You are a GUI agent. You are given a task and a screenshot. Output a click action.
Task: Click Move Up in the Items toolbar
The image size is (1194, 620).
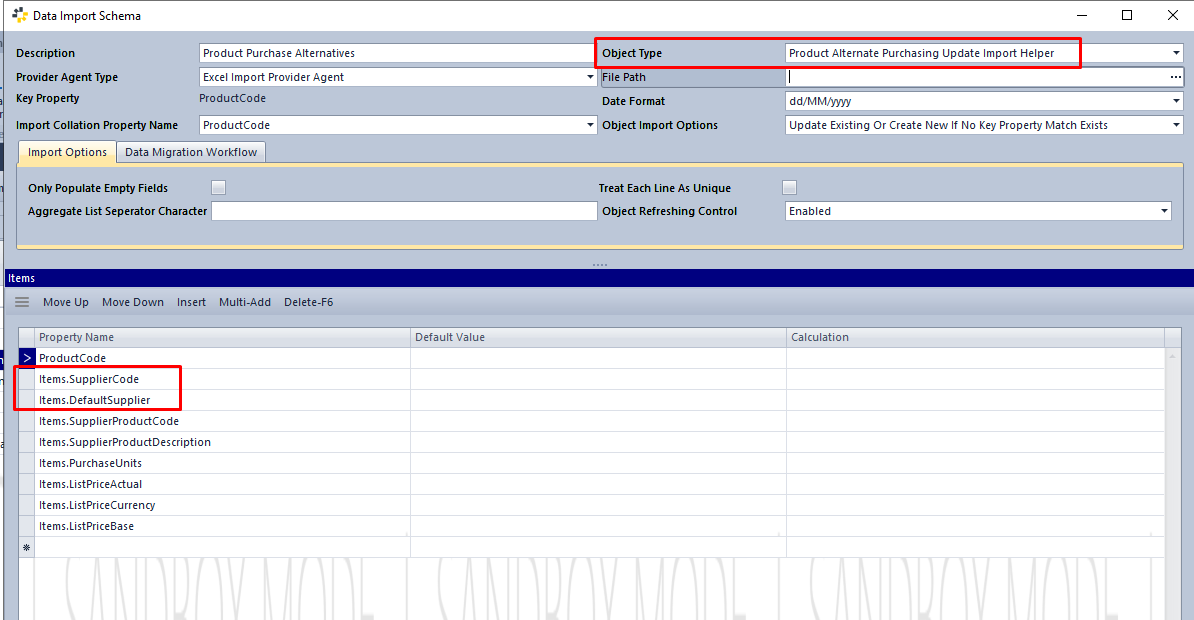click(x=65, y=301)
